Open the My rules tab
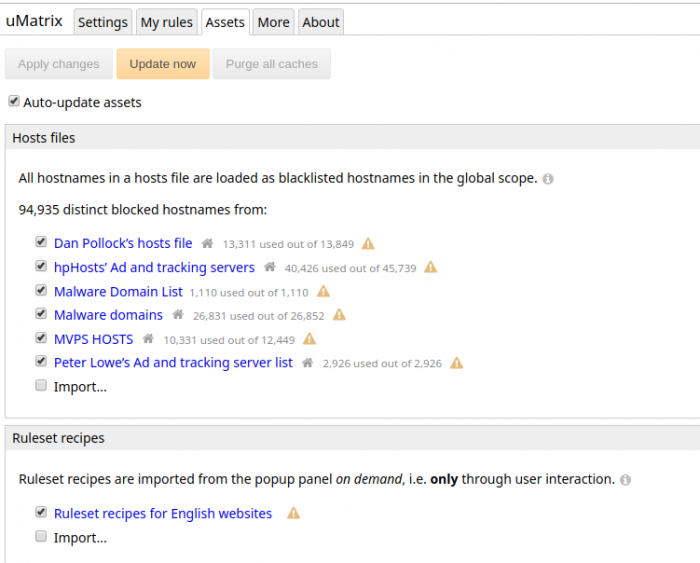The height and width of the screenshot is (563, 700). click(x=166, y=22)
